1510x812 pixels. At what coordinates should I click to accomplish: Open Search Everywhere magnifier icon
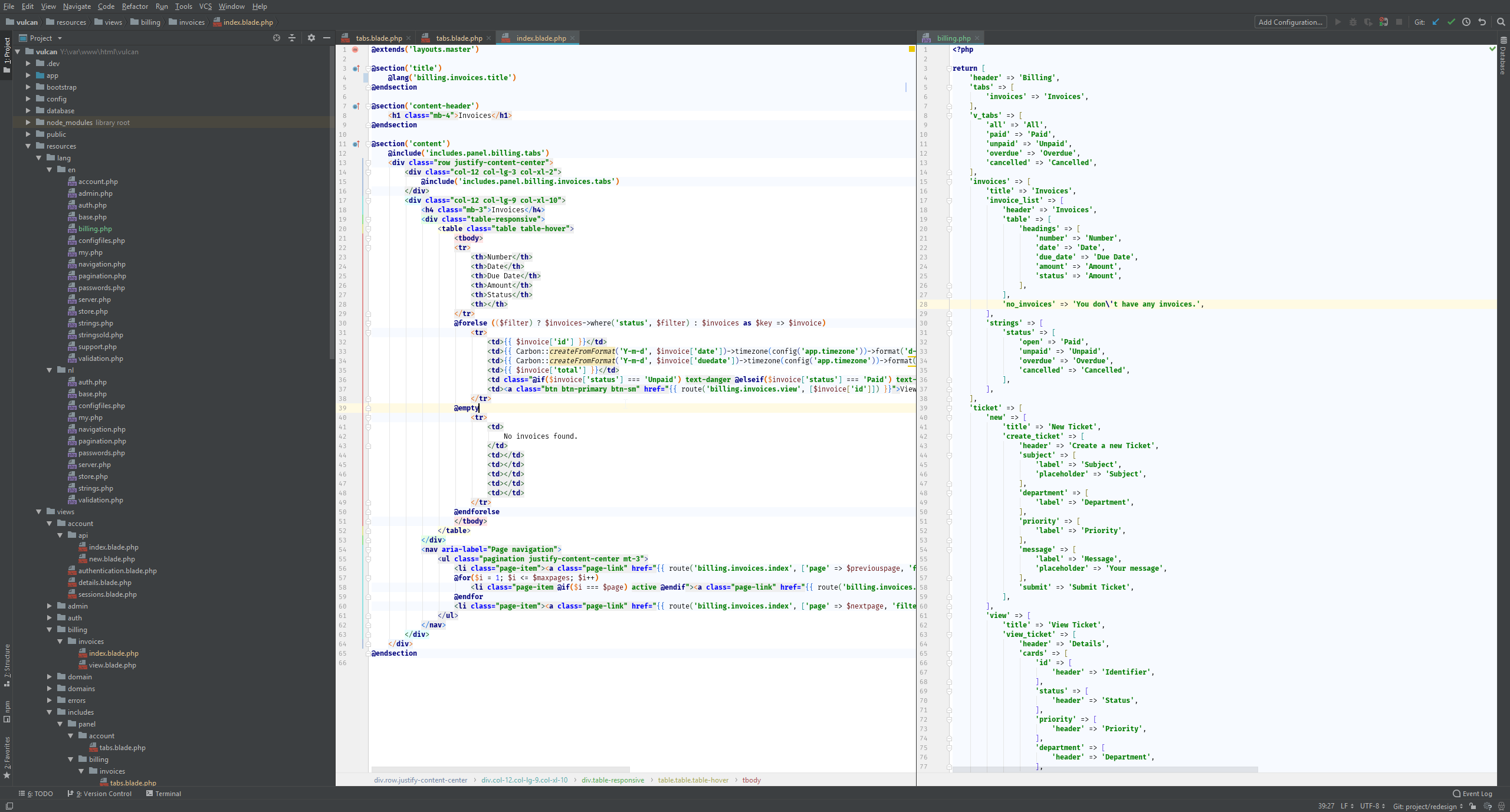[1501, 22]
